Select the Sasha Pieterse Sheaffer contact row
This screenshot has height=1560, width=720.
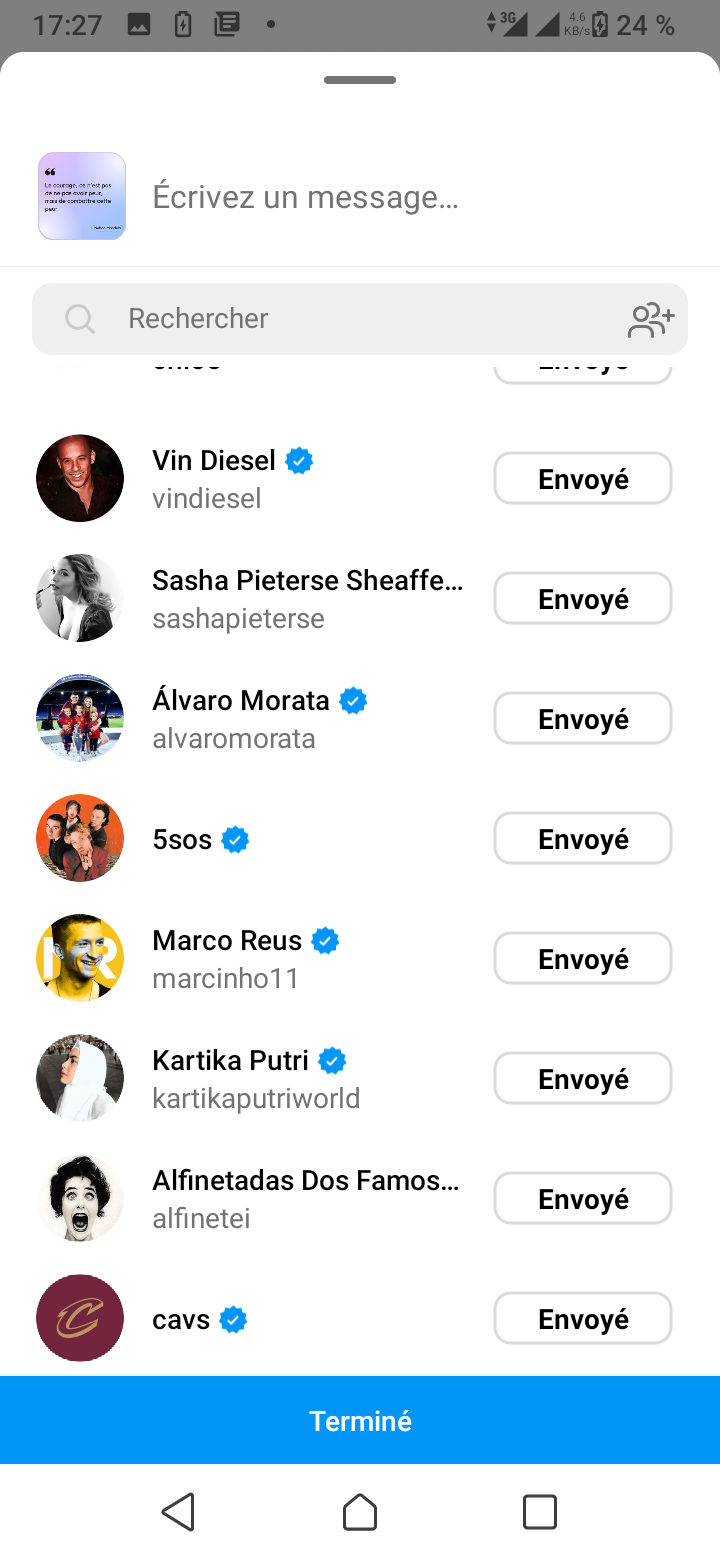(306, 598)
